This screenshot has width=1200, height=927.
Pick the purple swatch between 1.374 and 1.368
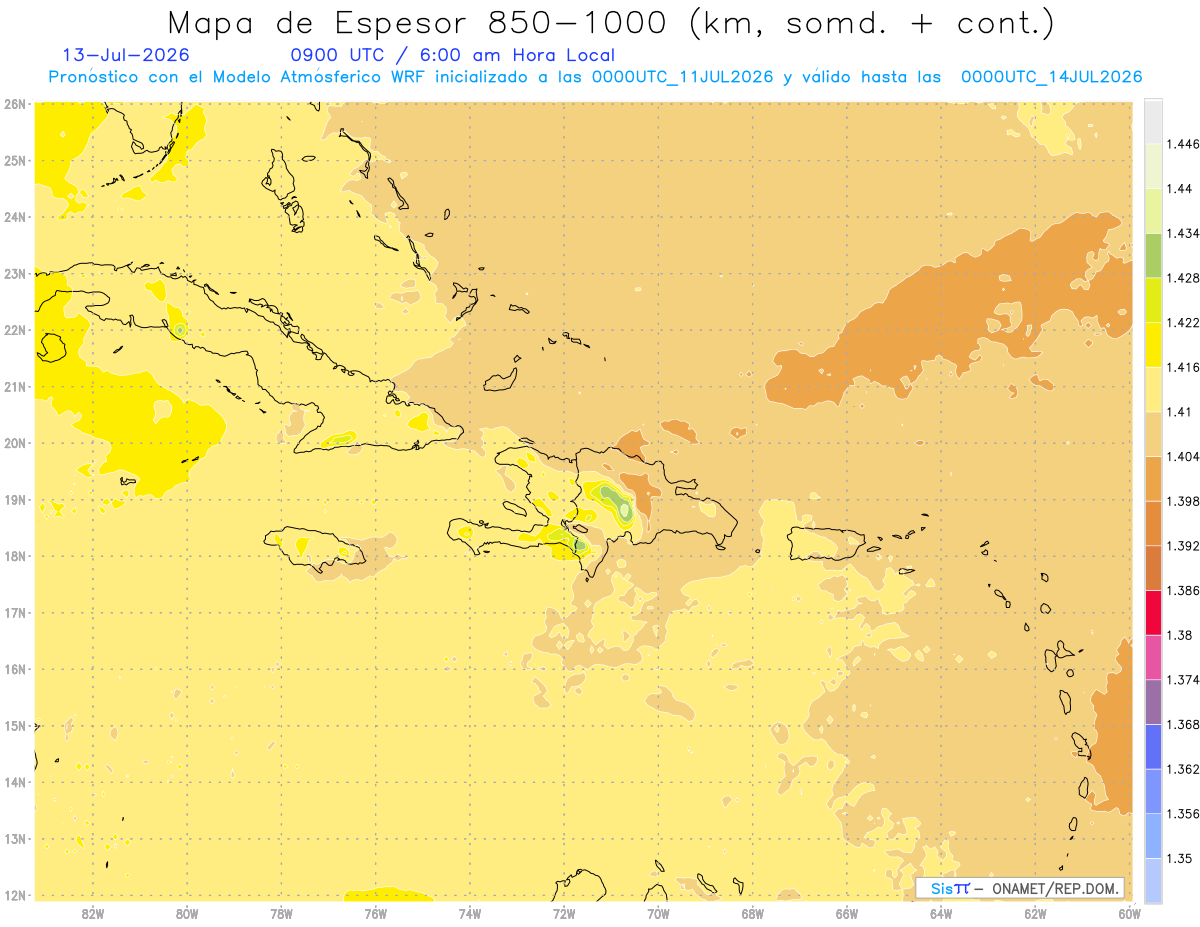1153,702
